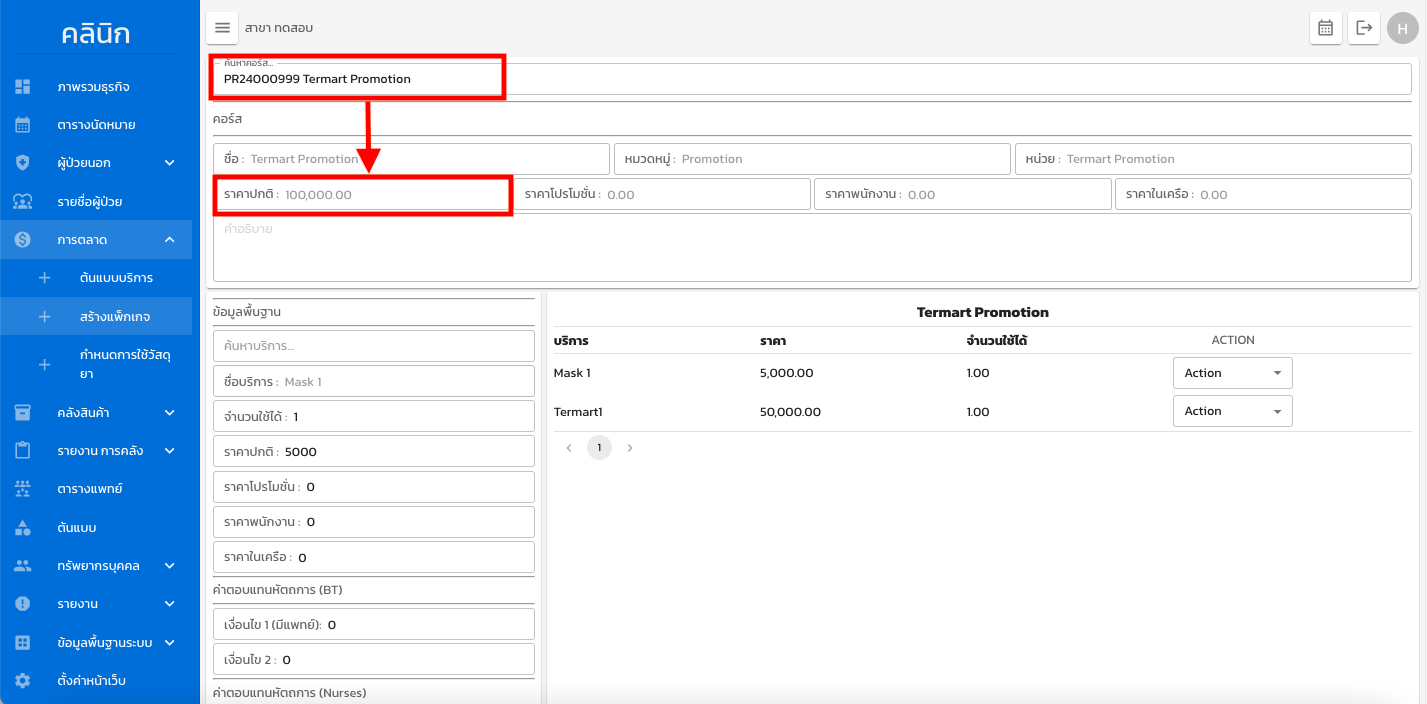Click the ภาพรวมธุรกิจ dashboard icon
The height and width of the screenshot is (704, 1427).
(23, 87)
